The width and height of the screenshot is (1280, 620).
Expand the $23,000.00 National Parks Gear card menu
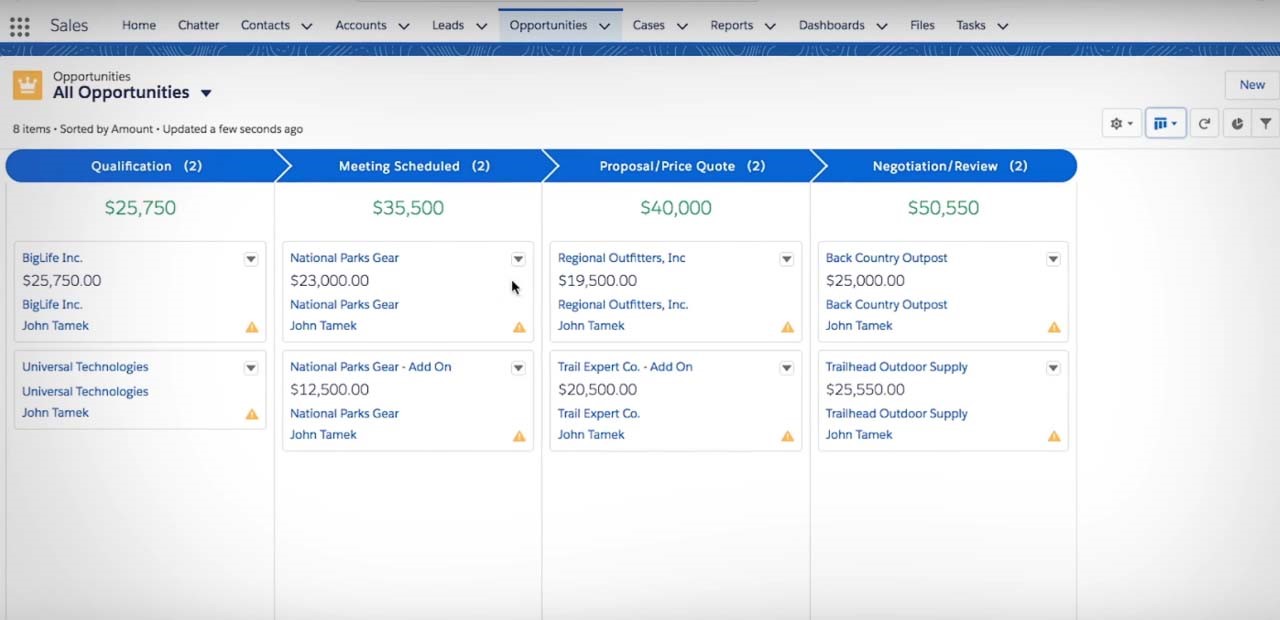518,259
